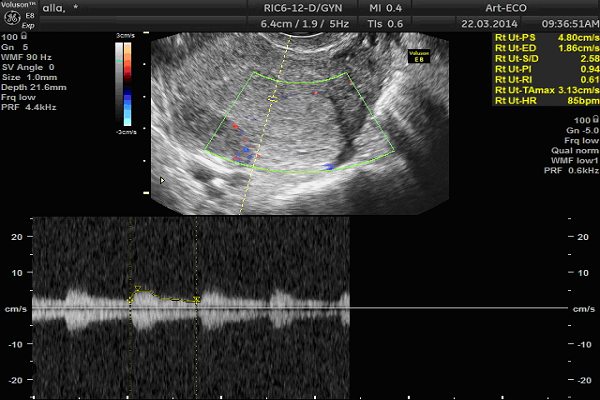Click the time 09:36:51AM
600x400 pixels.
571,24
